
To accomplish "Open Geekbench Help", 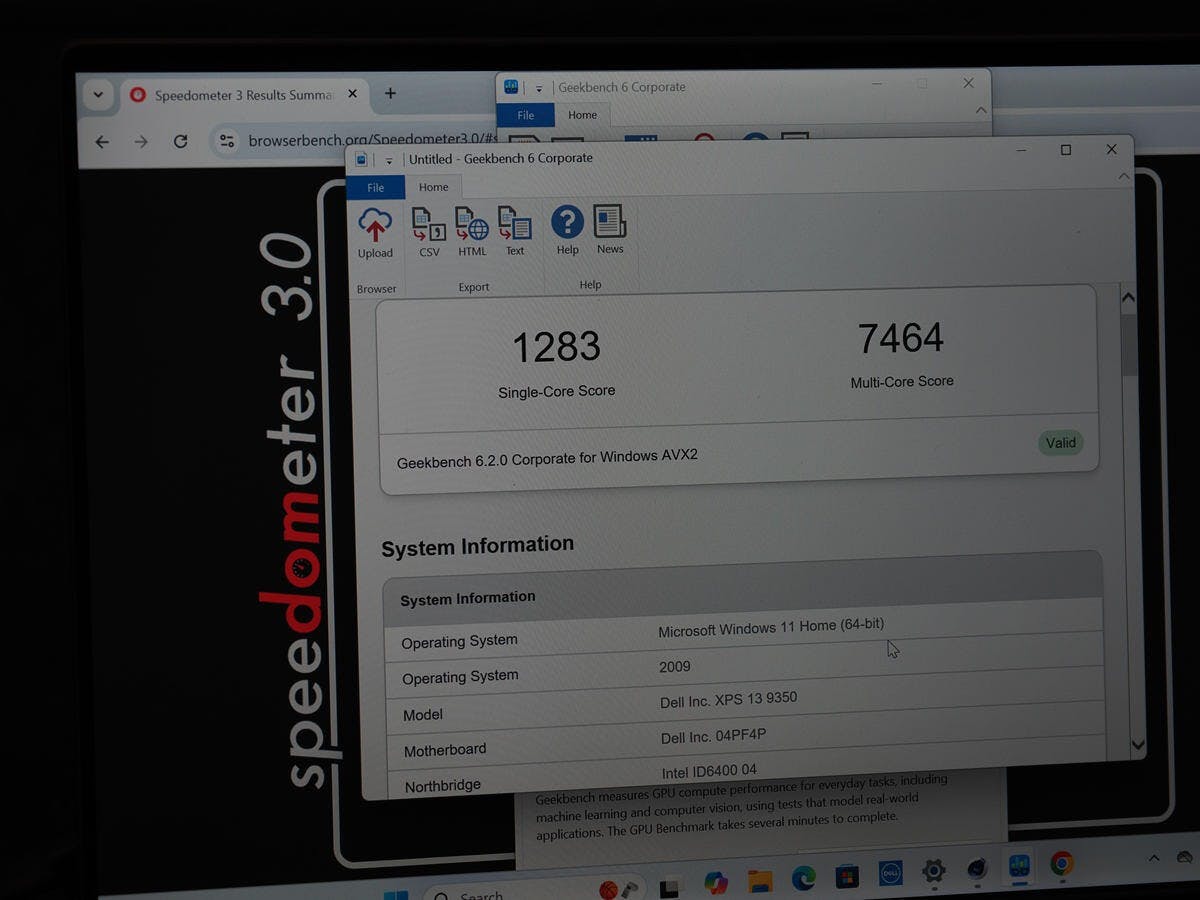I will pyautogui.click(x=567, y=230).
